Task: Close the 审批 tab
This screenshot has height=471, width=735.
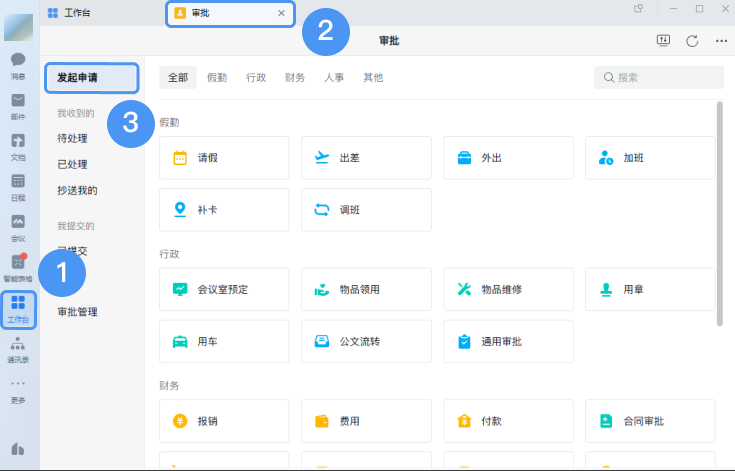Action: click(281, 13)
